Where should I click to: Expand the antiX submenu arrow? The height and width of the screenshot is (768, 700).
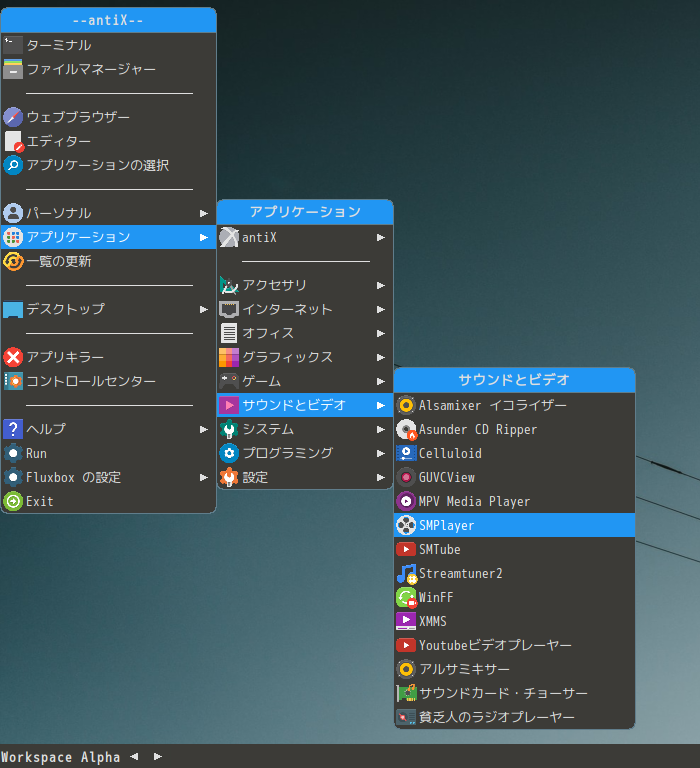(381, 238)
